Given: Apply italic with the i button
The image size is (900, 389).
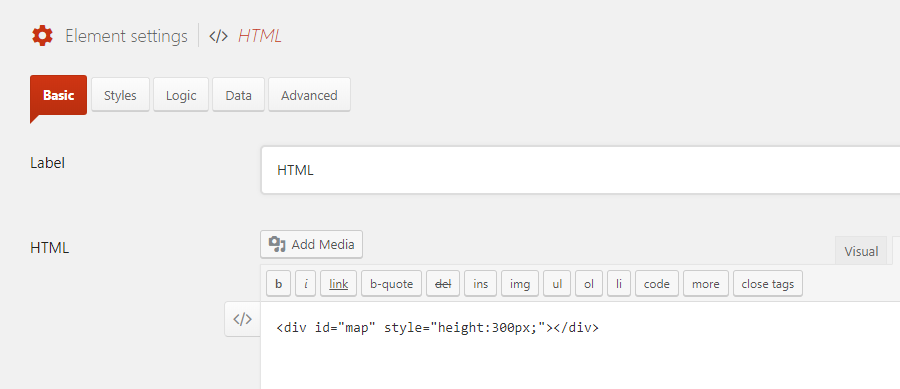Looking at the screenshot, I should [x=306, y=283].
